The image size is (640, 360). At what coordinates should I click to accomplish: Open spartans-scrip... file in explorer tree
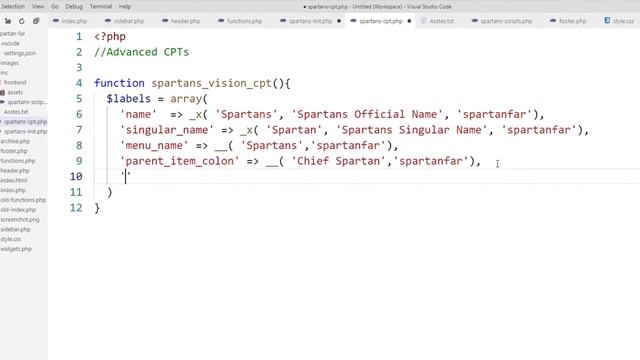click(27, 102)
